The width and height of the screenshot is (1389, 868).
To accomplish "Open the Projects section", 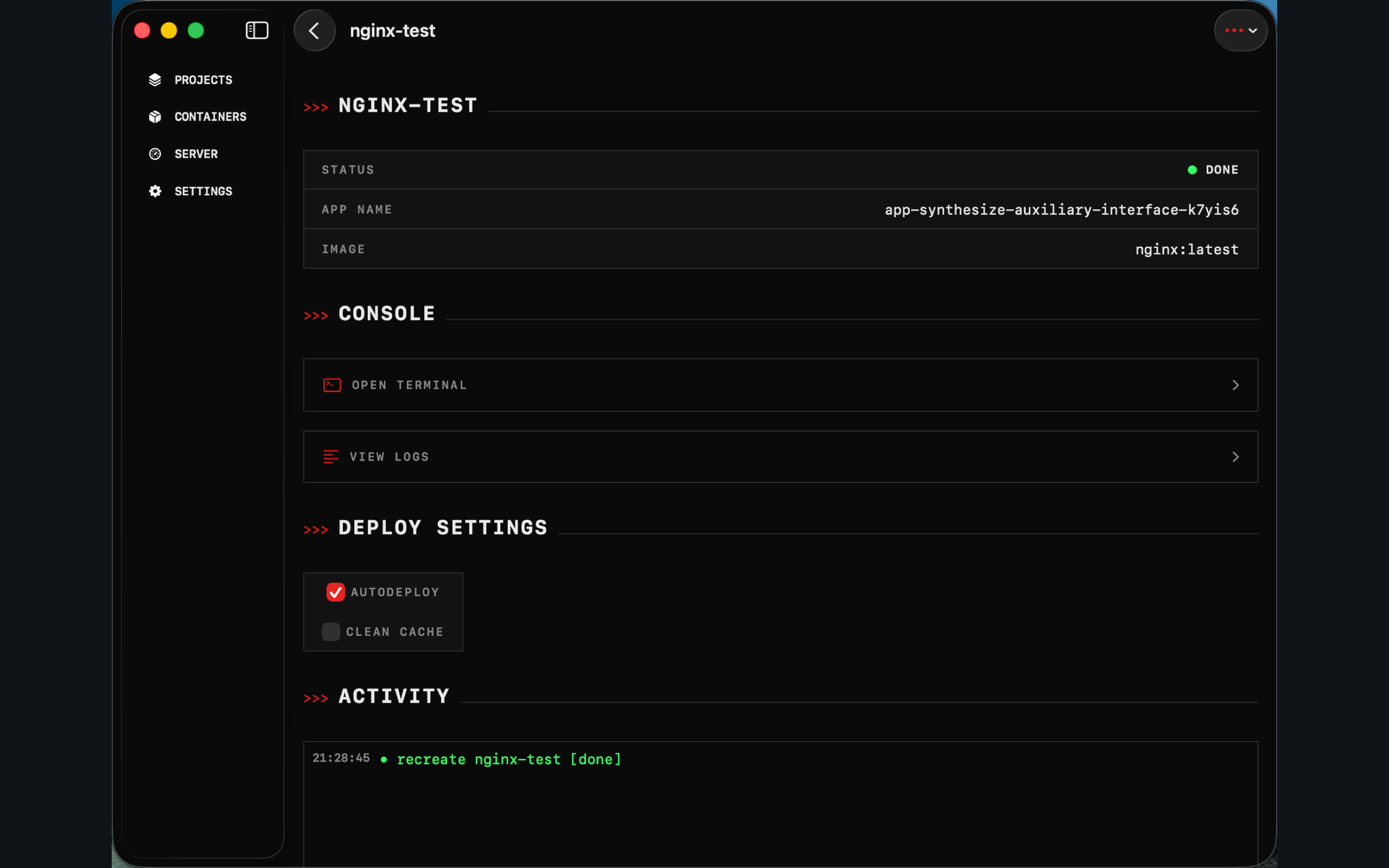I will point(203,80).
